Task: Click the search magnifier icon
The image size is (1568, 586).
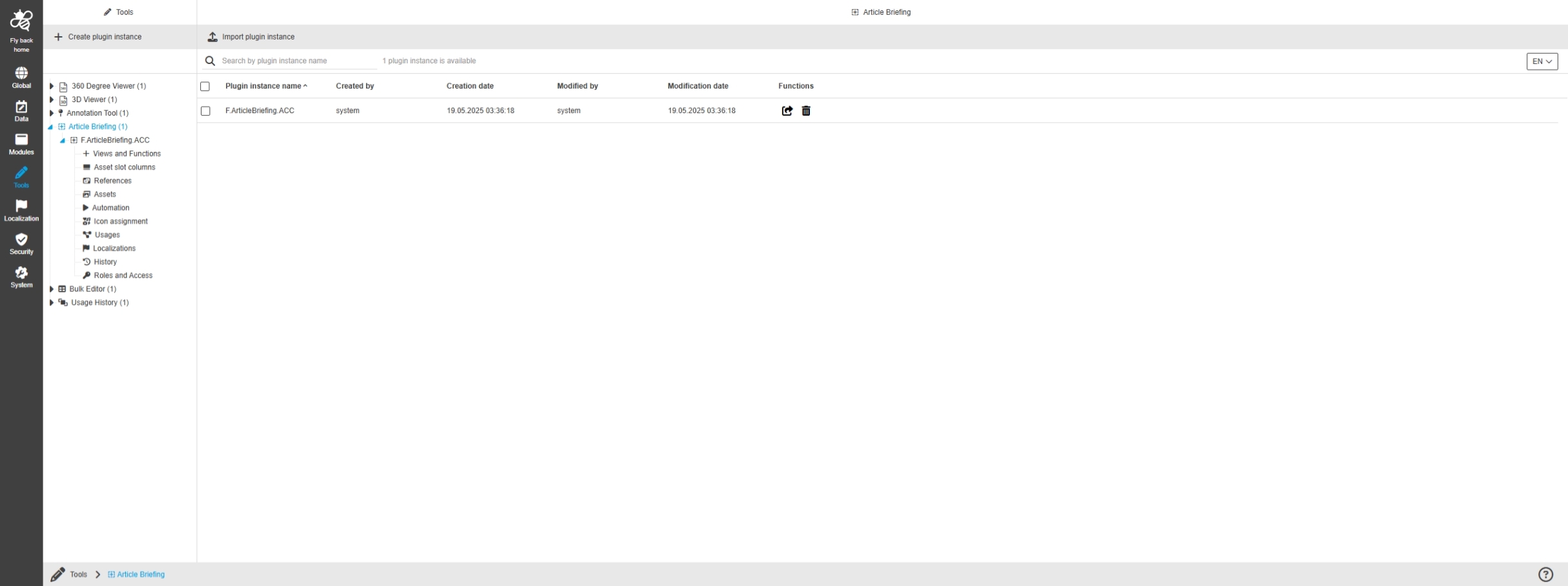Action: pyautogui.click(x=210, y=61)
